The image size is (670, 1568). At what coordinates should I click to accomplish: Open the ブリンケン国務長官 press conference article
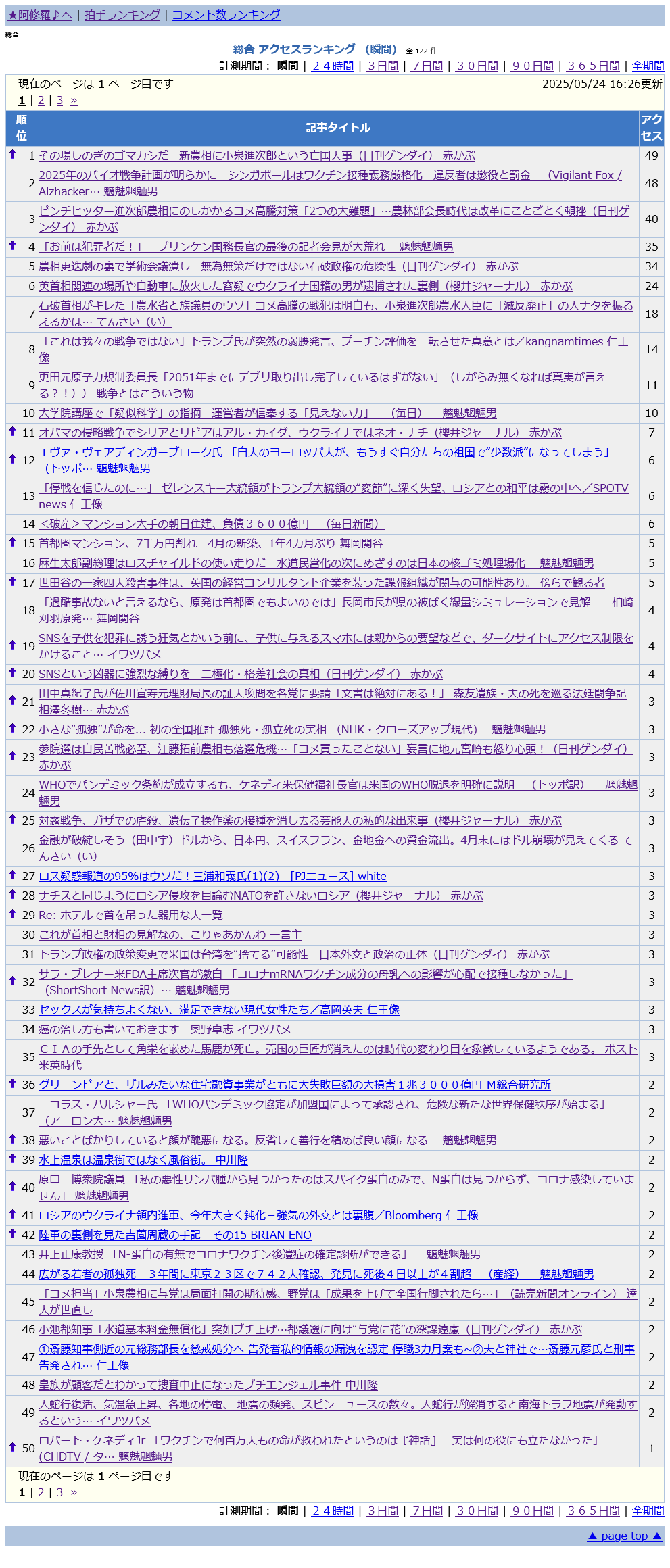pyautogui.click(x=246, y=247)
